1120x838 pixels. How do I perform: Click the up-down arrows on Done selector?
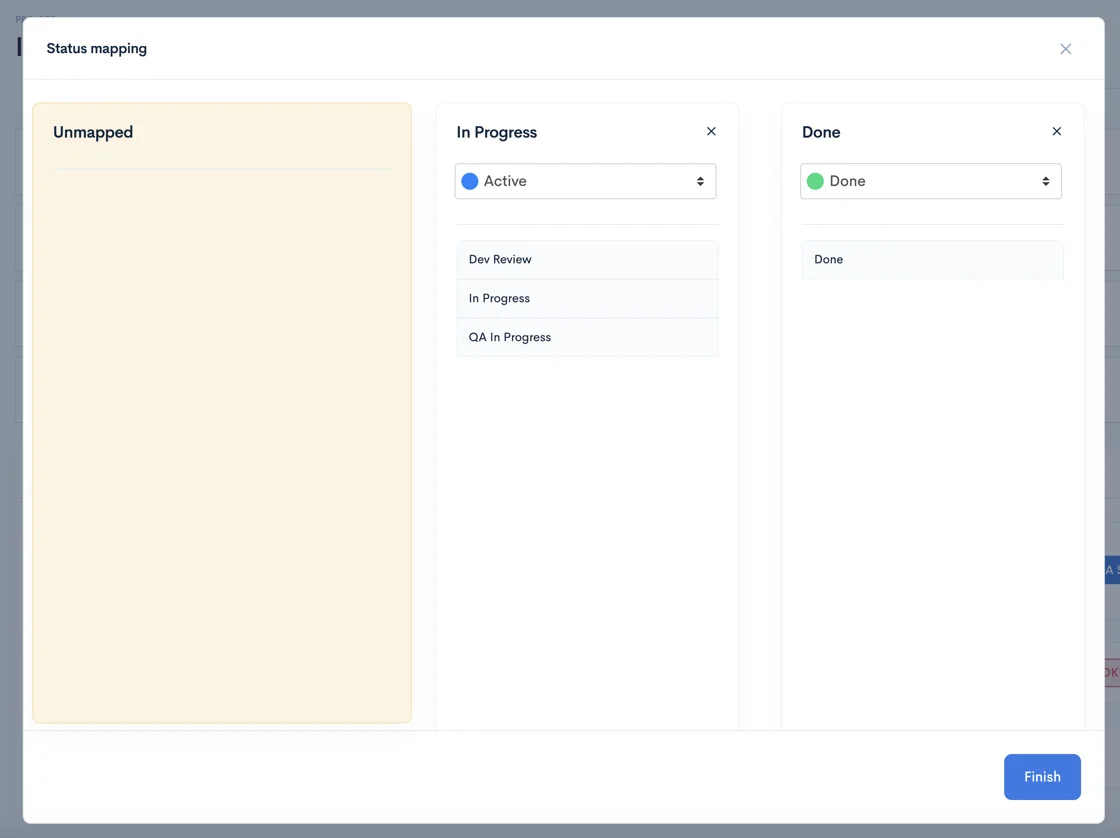click(1046, 181)
